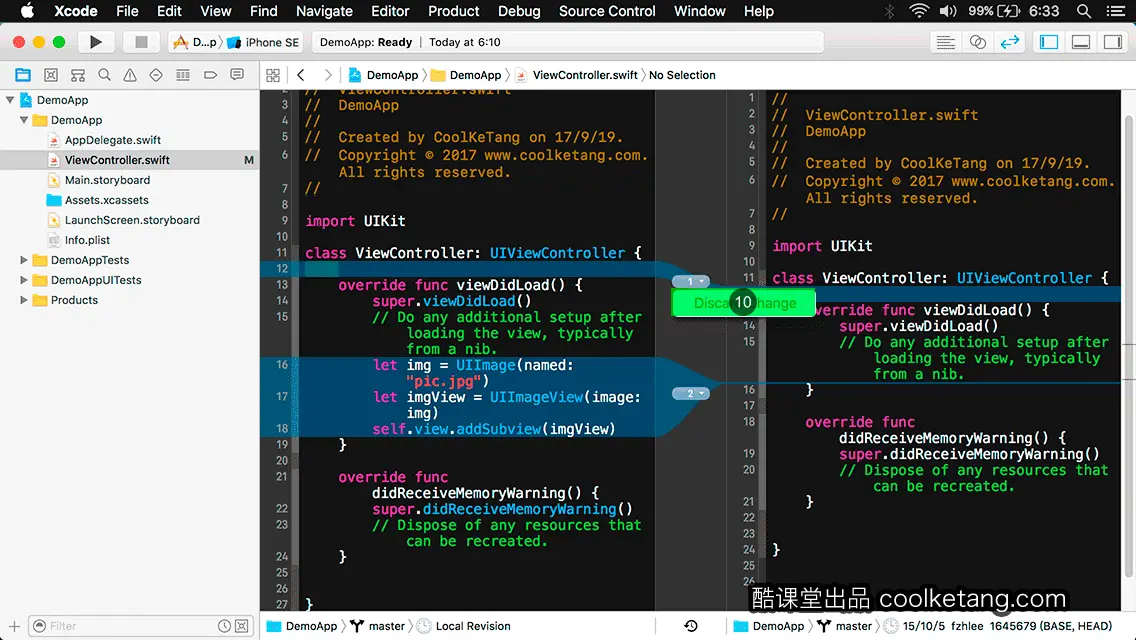Open the Debug navigator

tap(183, 75)
